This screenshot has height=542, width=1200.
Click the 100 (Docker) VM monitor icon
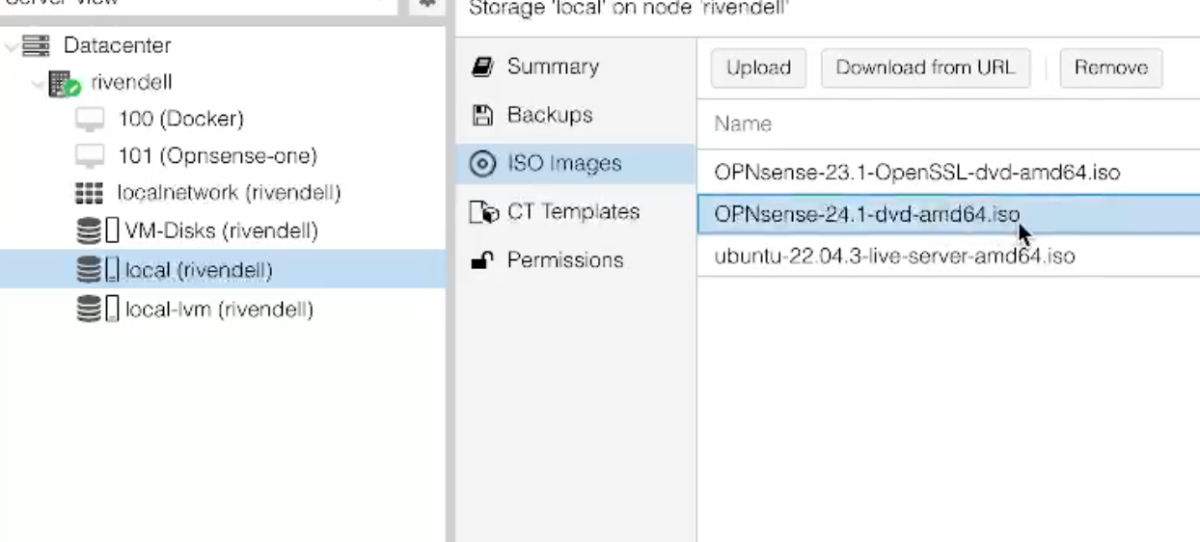pyautogui.click(x=90, y=119)
